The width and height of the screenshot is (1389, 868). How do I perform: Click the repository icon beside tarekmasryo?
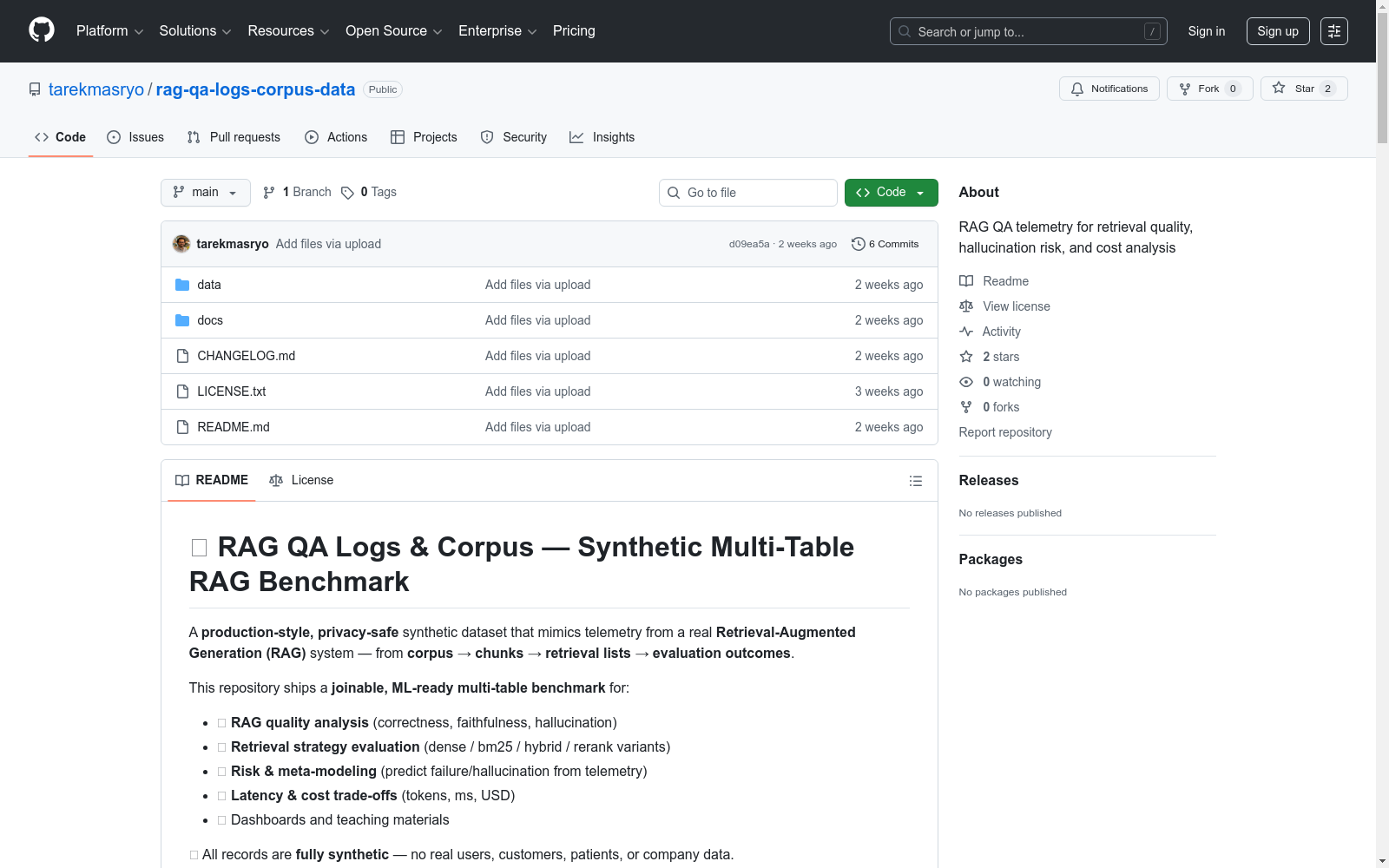point(35,89)
